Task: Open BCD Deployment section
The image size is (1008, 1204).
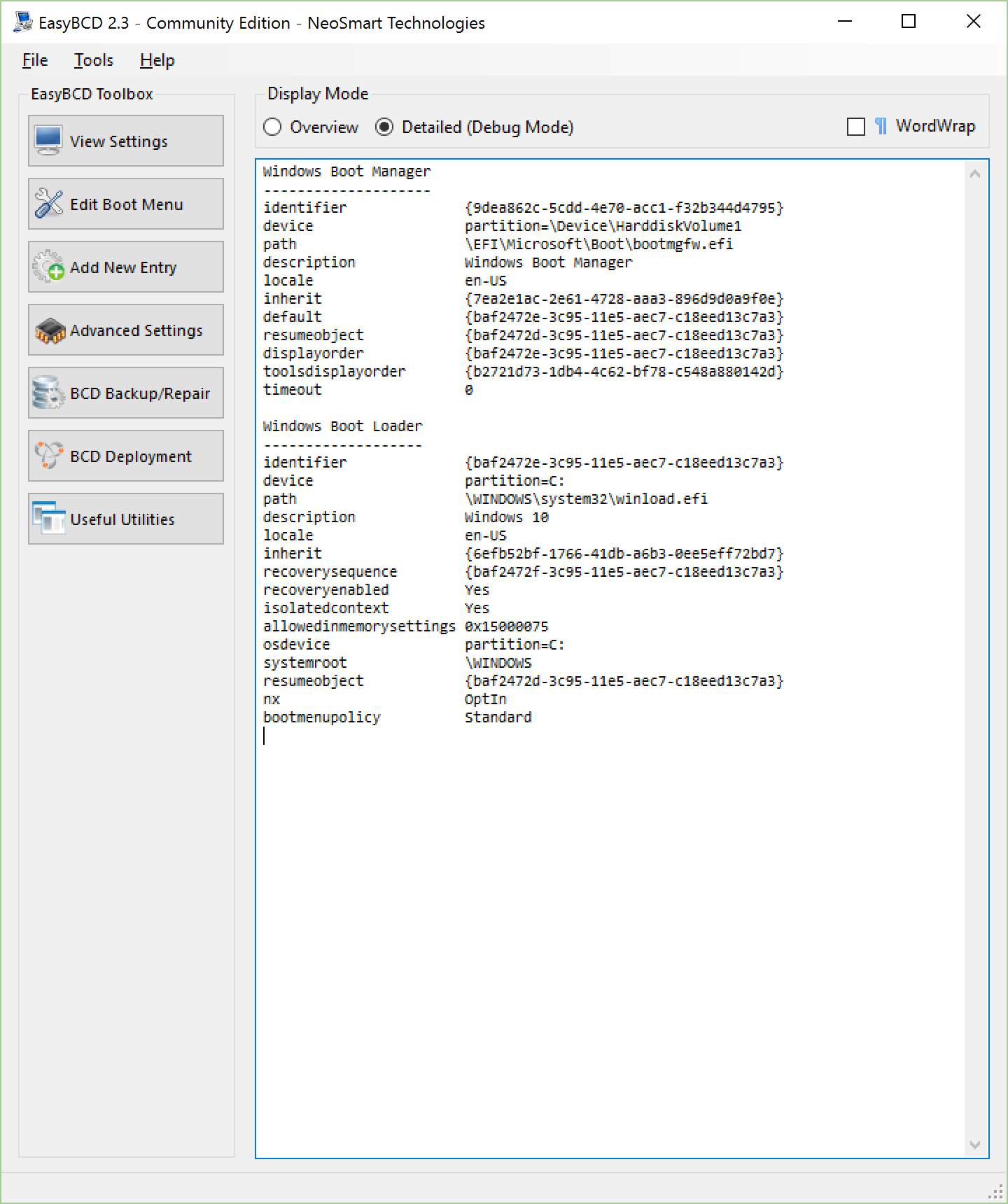Action: (126, 456)
